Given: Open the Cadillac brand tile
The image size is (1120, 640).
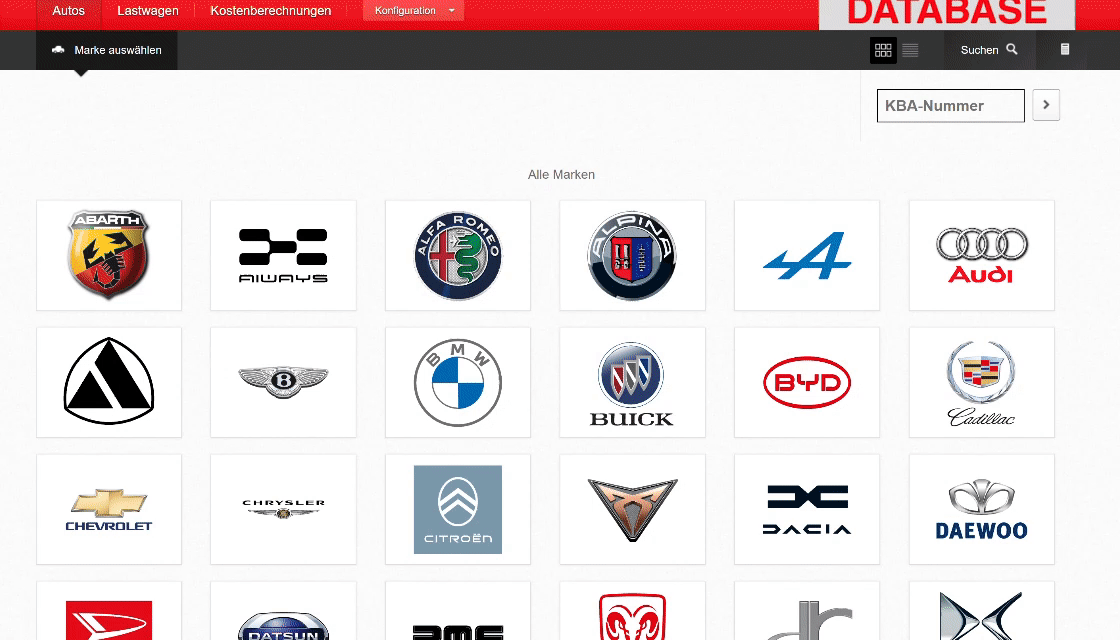Looking at the screenshot, I should [981, 382].
